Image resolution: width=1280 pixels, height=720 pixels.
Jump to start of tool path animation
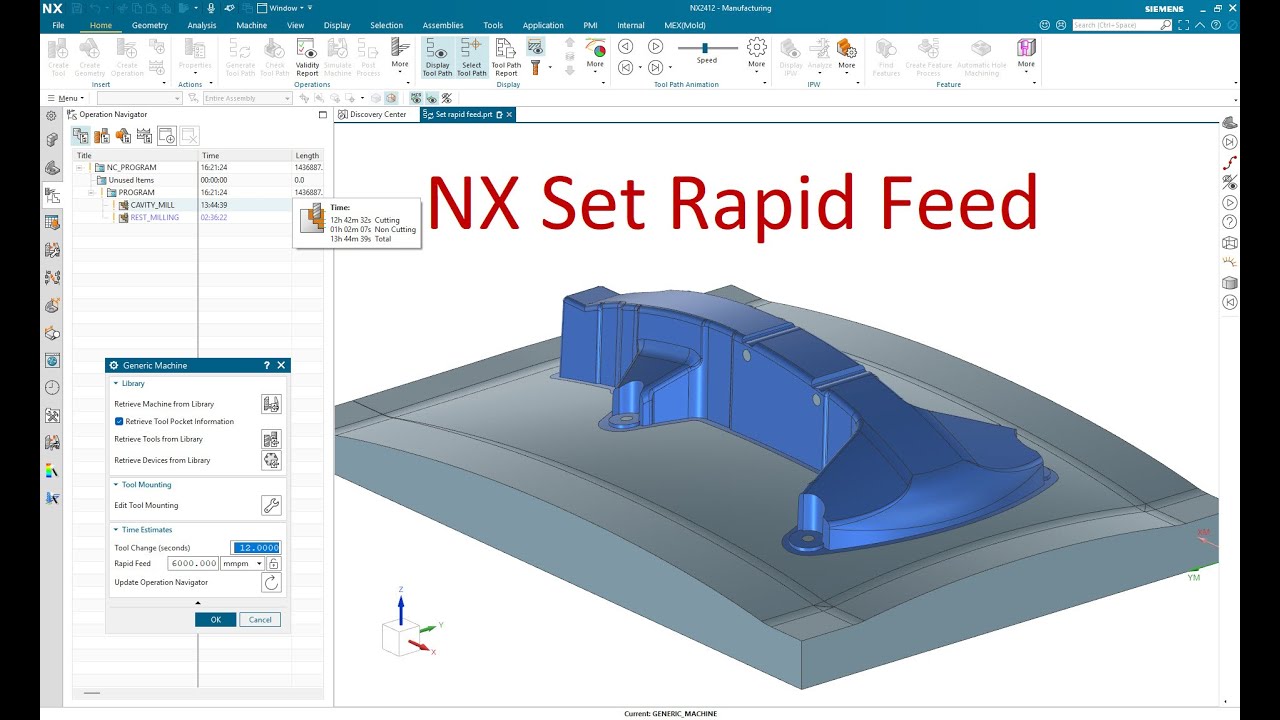tap(625, 67)
